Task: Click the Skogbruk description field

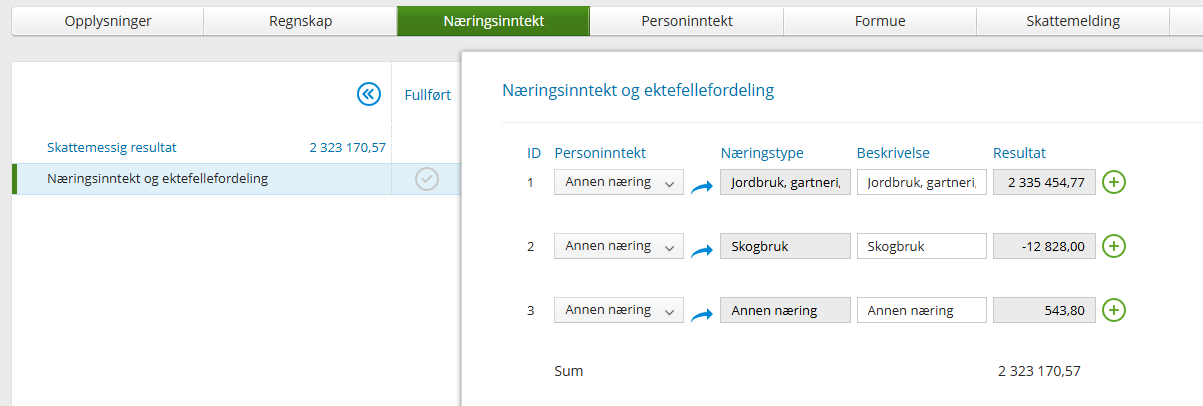Action: pyautogui.click(x=922, y=246)
